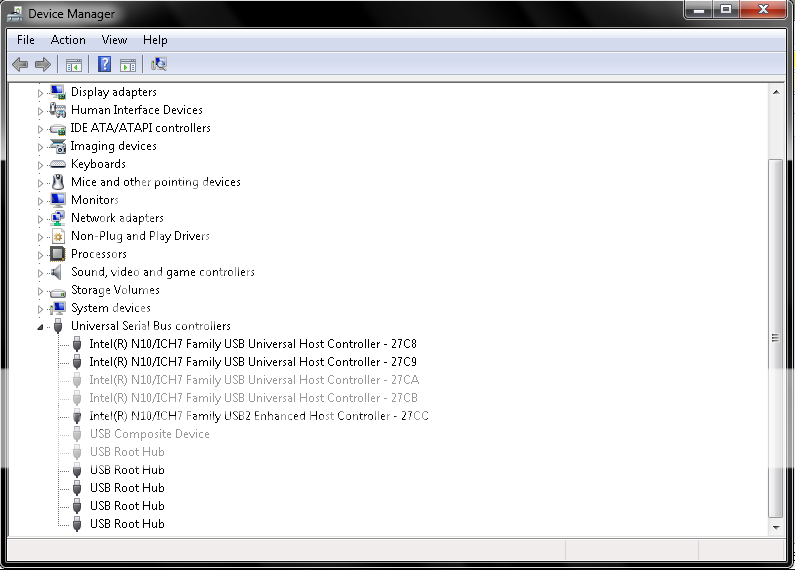This screenshot has width=795, height=570.
Task: Select the Sound, video and game controllers icon
Action: pyautogui.click(x=58, y=272)
